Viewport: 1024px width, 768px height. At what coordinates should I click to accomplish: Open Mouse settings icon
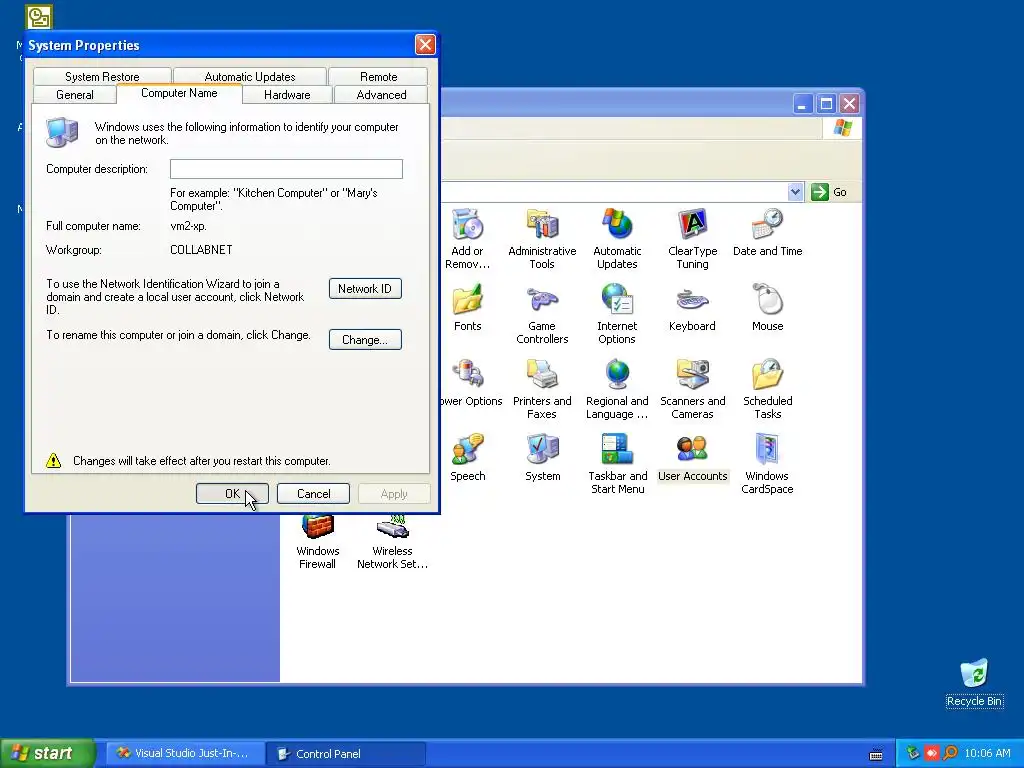click(767, 308)
